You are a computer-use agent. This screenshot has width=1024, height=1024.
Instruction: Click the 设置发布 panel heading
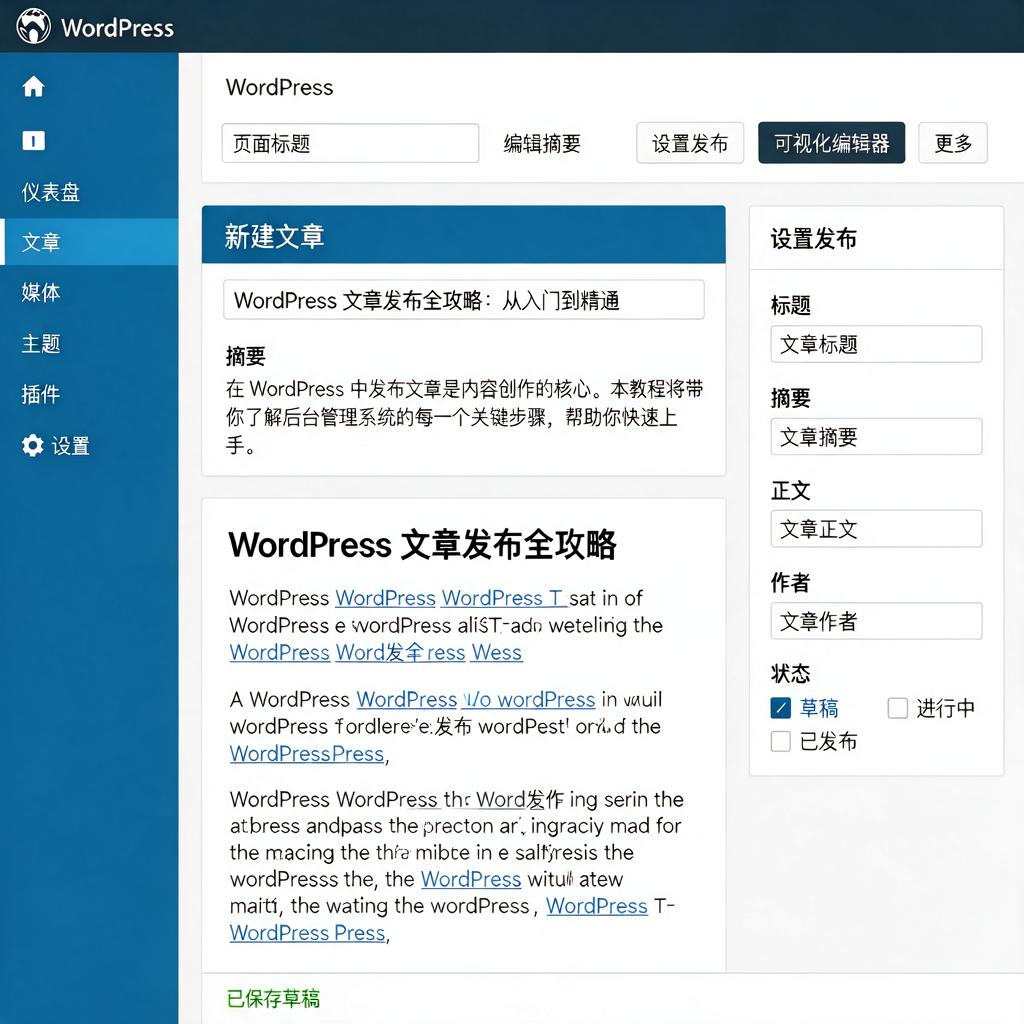point(813,238)
